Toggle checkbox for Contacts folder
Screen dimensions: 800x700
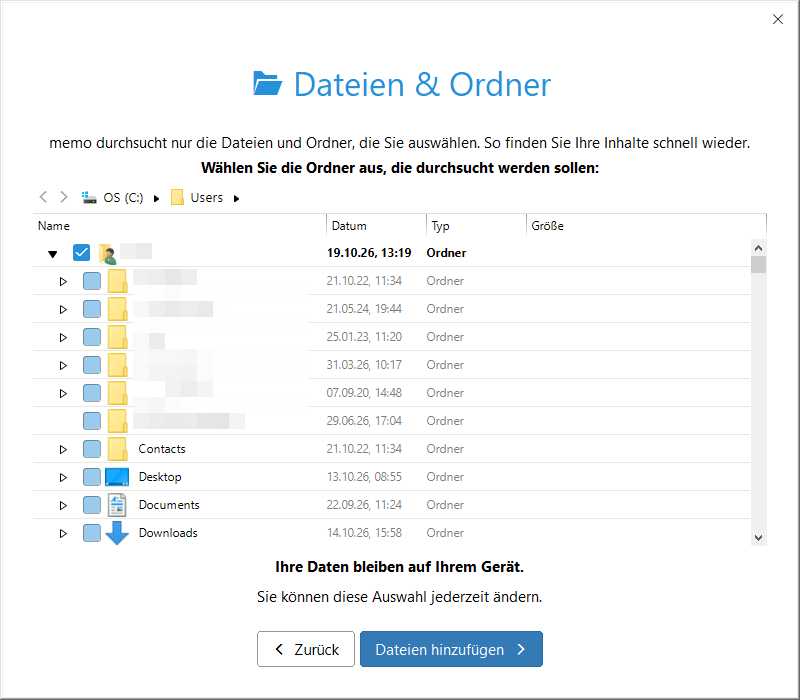click(x=92, y=449)
